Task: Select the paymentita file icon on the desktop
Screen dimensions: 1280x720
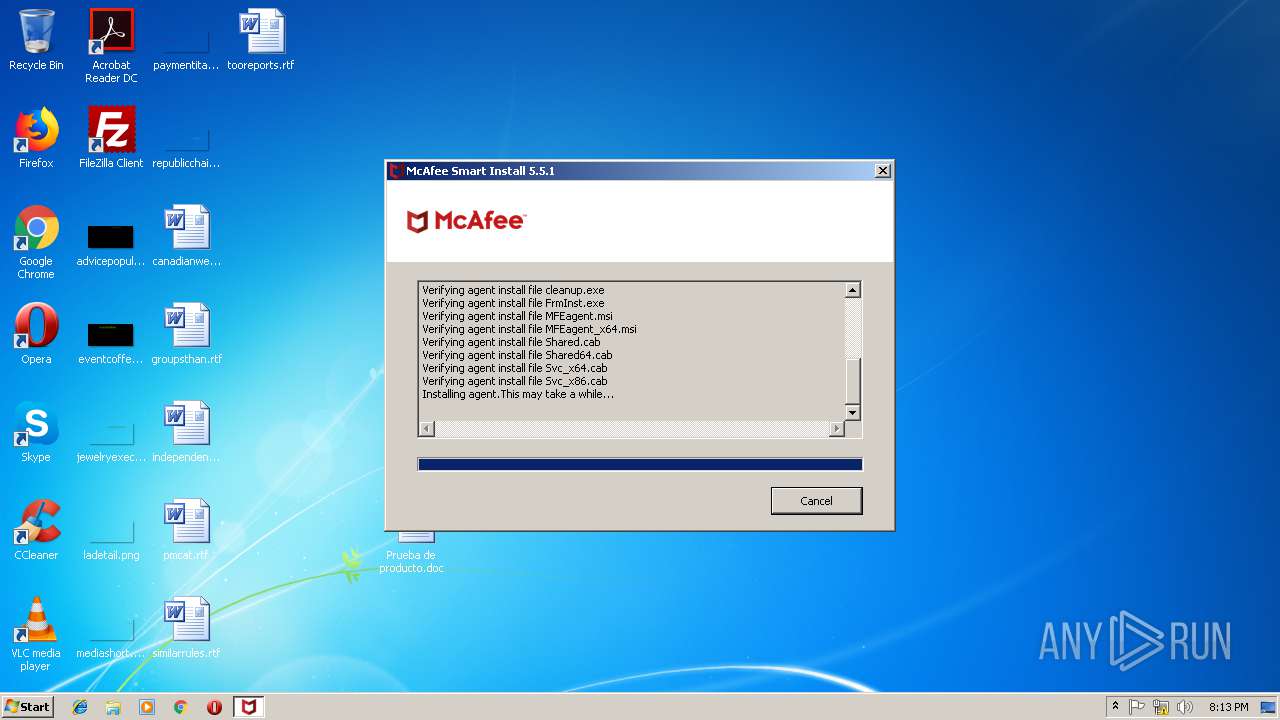Action: 186,40
